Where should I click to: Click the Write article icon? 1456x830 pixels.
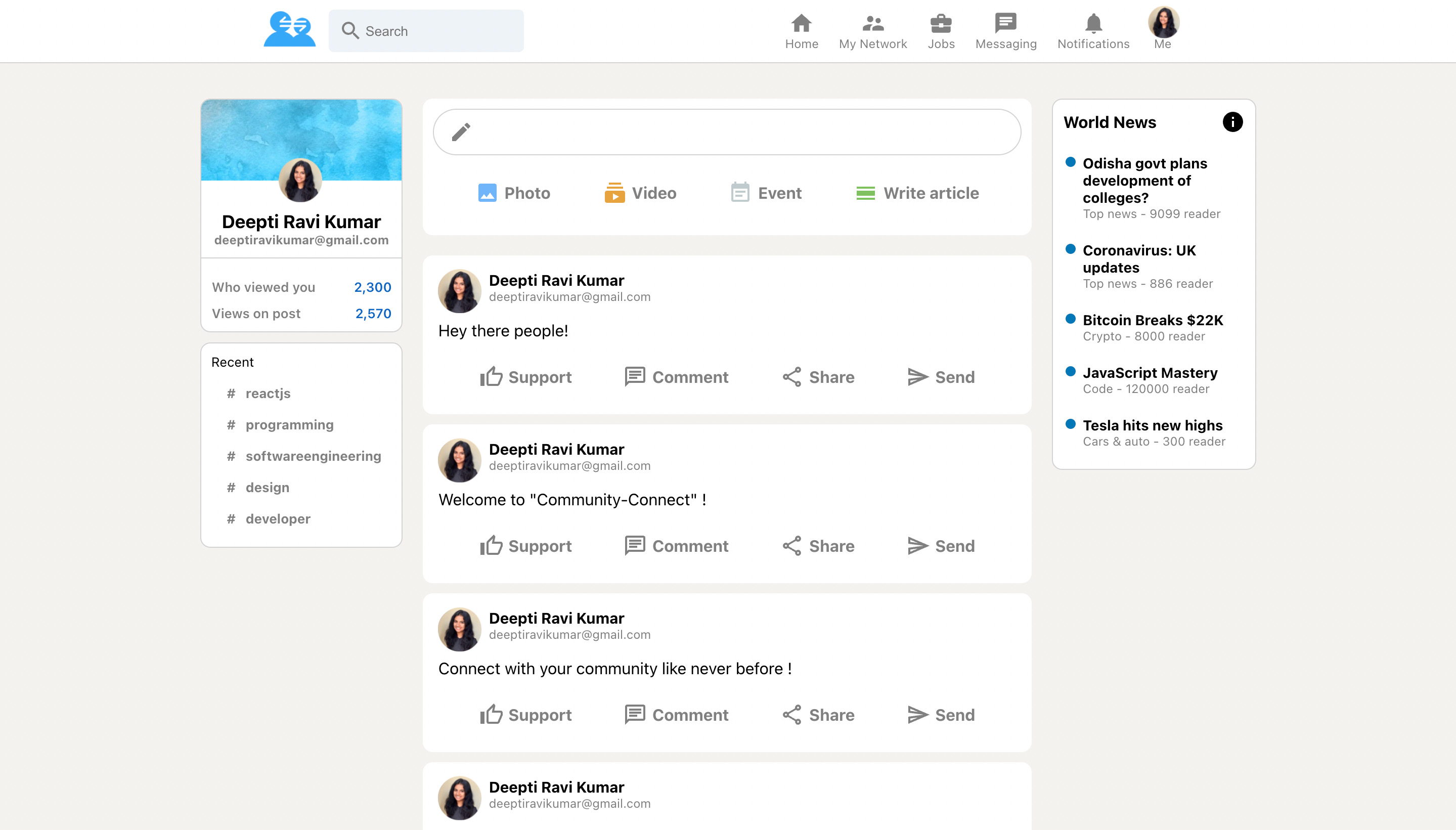point(865,193)
